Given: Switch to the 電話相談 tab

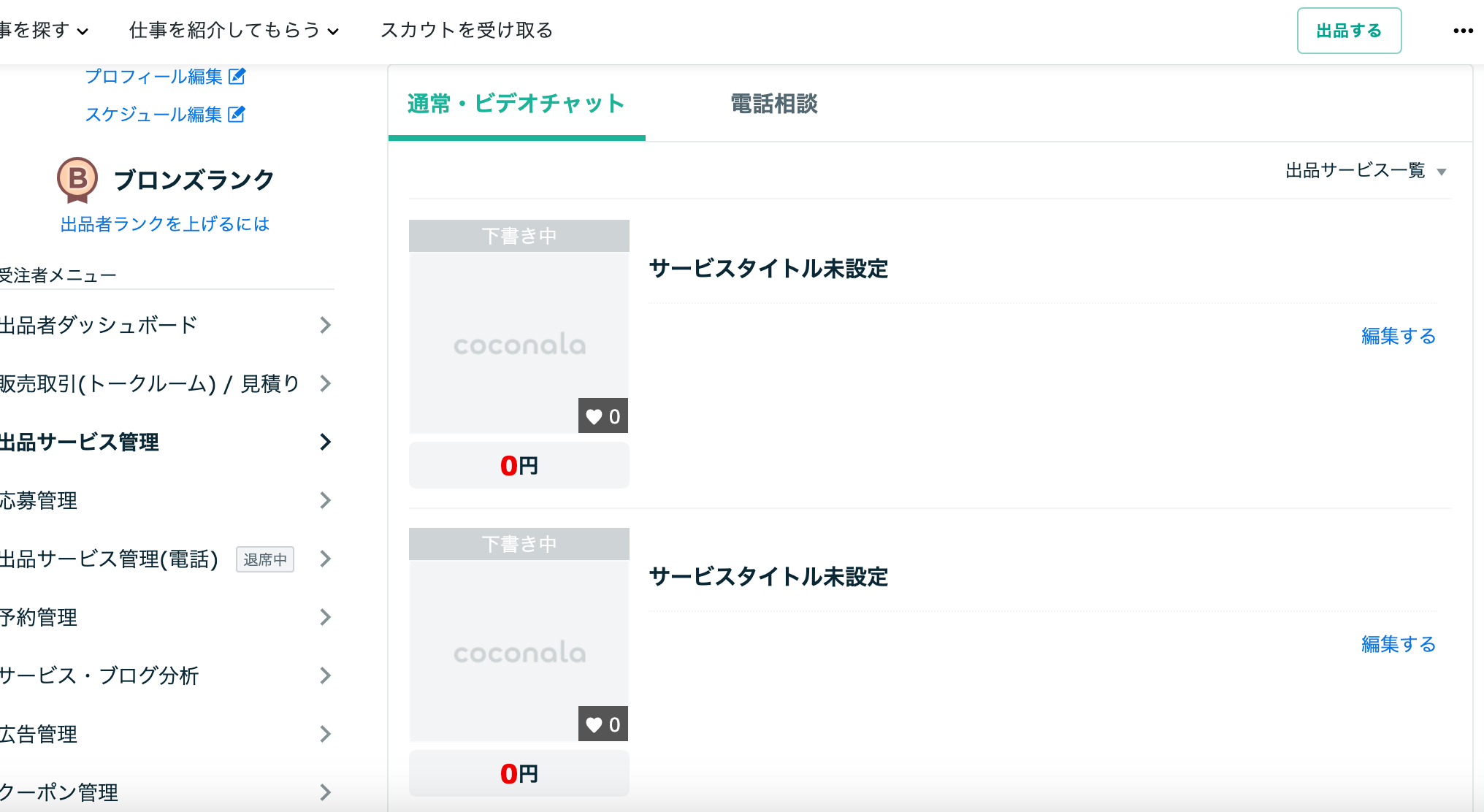Looking at the screenshot, I should click(774, 104).
